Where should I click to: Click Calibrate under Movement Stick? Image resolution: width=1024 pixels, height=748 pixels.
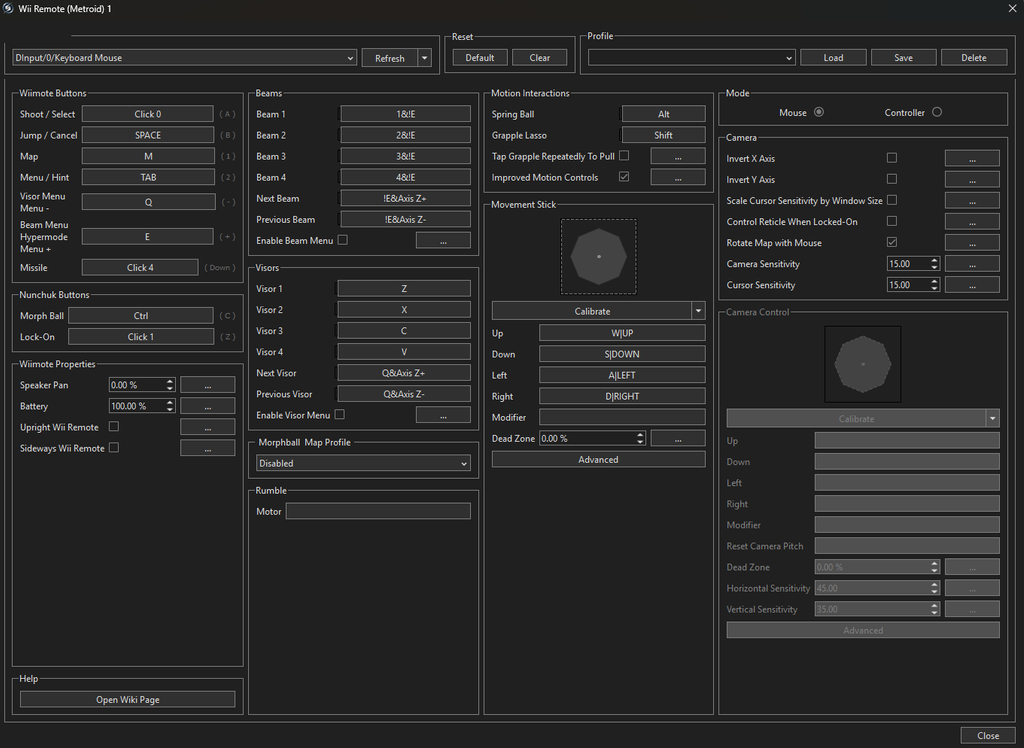pos(591,311)
